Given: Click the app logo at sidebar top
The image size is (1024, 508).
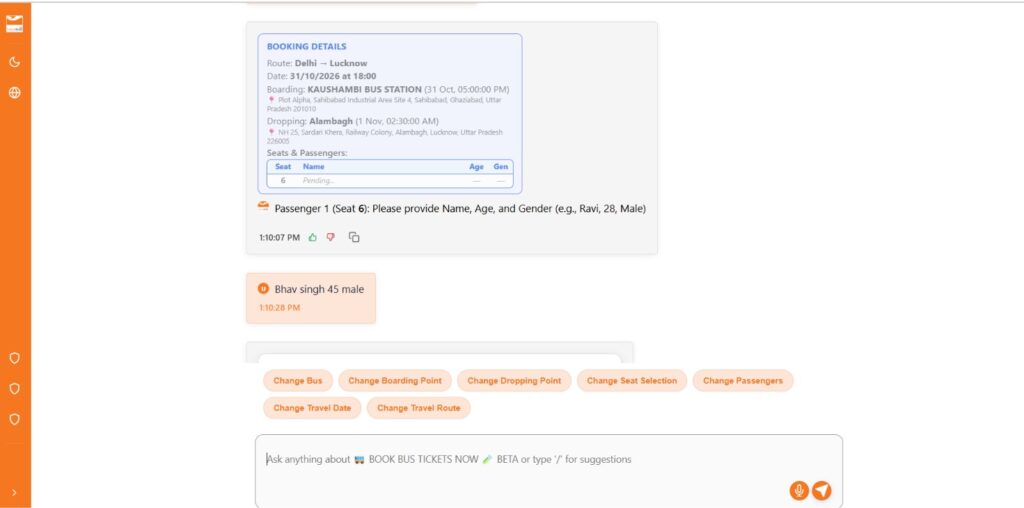Looking at the screenshot, I should click(14, 24).
